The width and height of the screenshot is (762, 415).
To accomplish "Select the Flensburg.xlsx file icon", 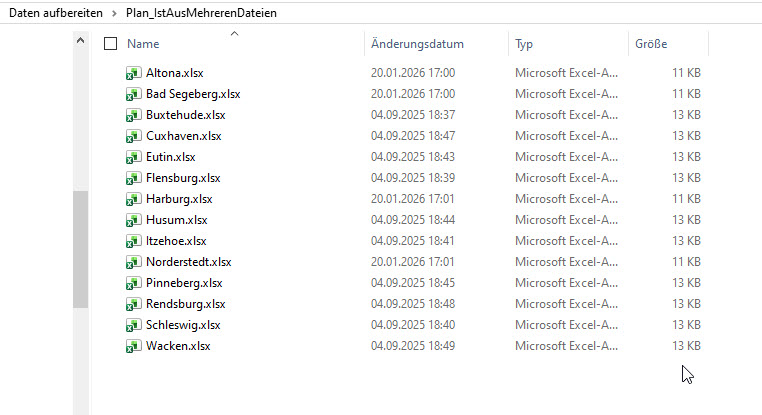I will [133, 178].
